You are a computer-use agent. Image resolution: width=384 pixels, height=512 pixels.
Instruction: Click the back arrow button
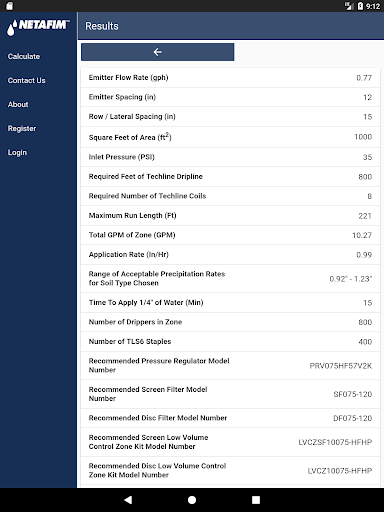coord(157,52)
